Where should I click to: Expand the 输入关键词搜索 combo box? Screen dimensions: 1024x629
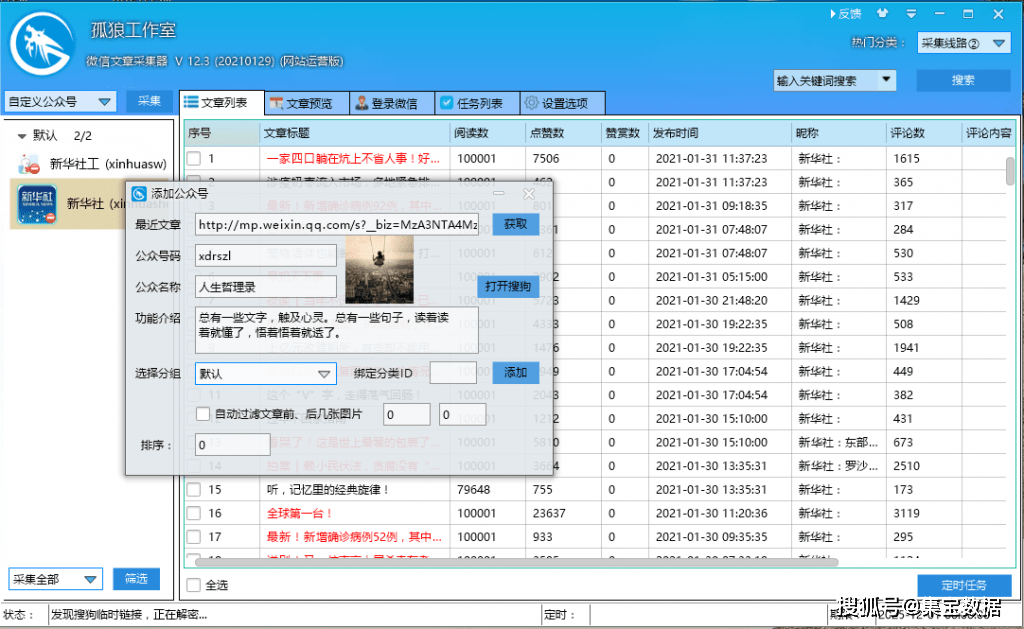pos(886,80)
